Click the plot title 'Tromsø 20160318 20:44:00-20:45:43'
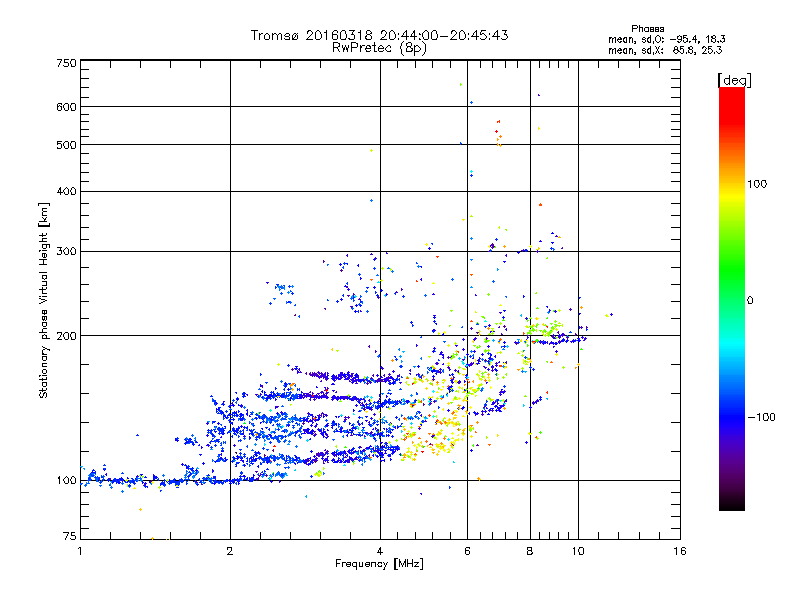The width and height of the screenshot is (800, 600). [379, 35]
